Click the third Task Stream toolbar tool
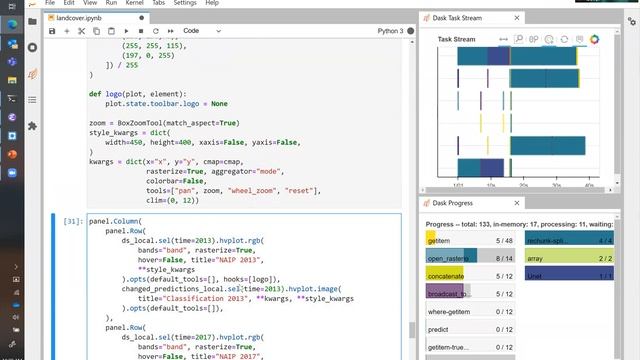 pyautogui.click(x=533, y=39)
